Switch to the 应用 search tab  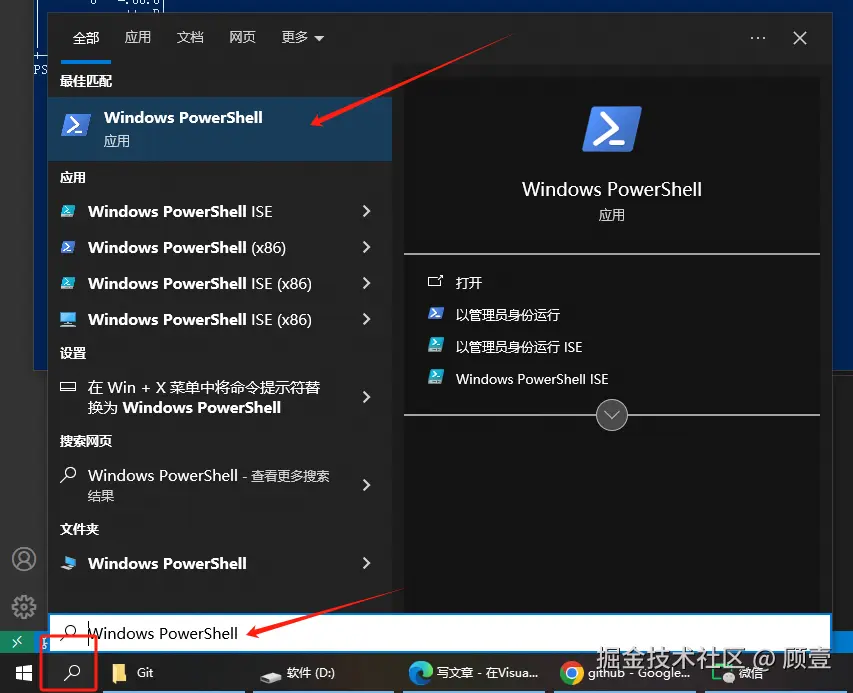138,37
